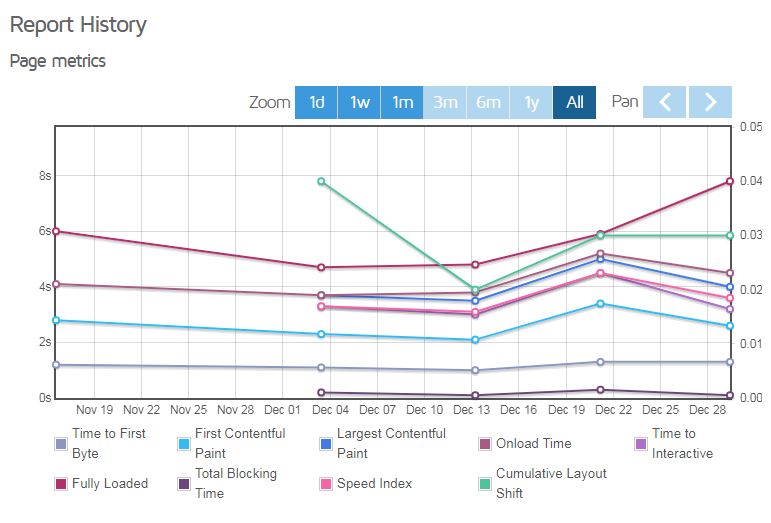Screen dimensions: 771x523
Task: Select the 1m zoom range
Action: [402, 102]
